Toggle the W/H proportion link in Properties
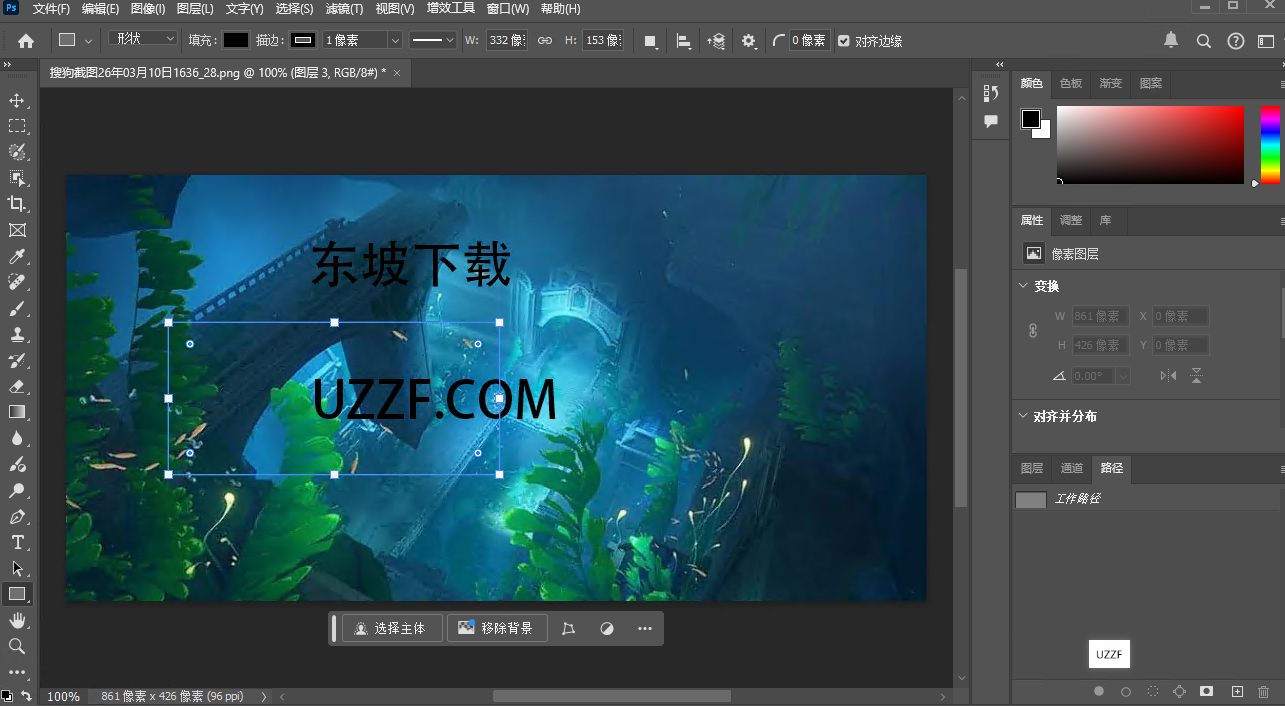 1033,331
